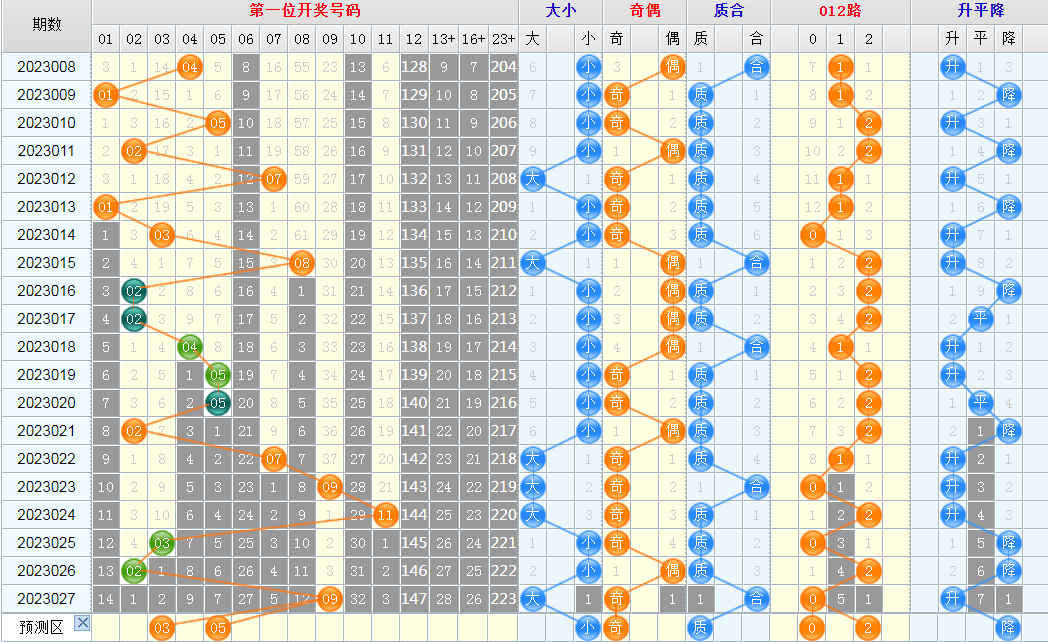Click the orange 03 ball in row 2023014

(162, 235)
